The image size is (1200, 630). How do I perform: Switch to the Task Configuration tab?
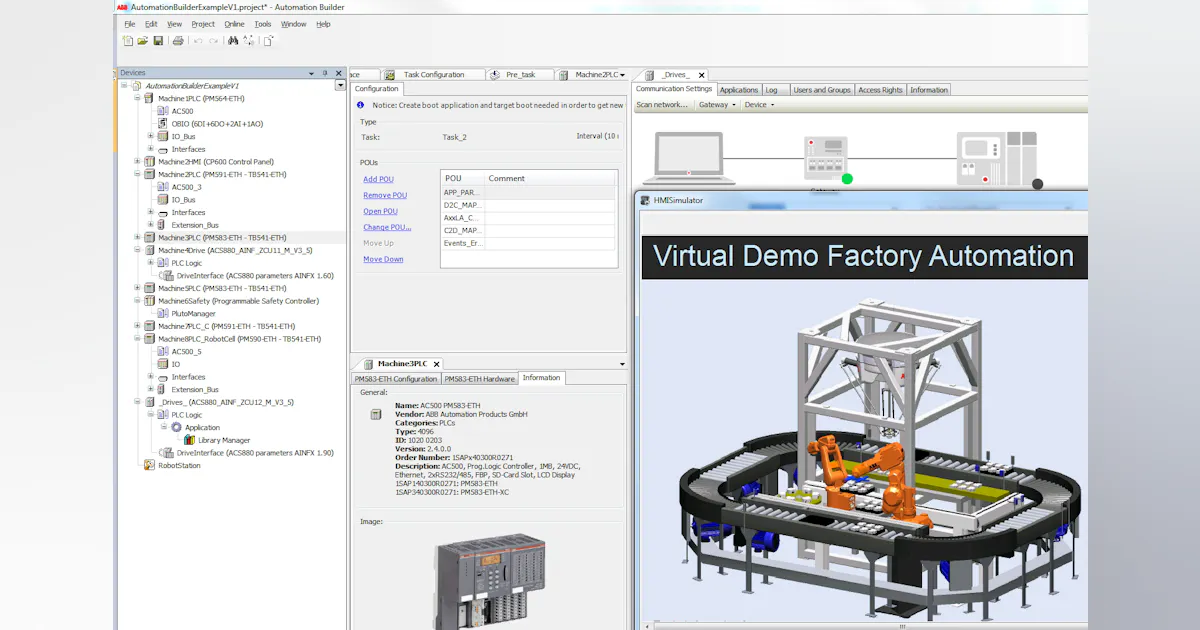coord(433,75)
